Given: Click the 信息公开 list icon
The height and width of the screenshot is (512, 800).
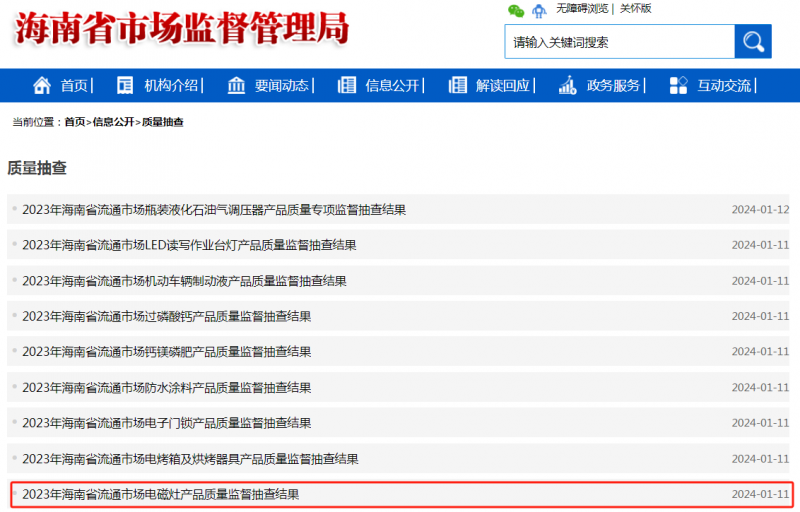Looking at the screenshot, I should pyautogui.click(x=347, y=85).
